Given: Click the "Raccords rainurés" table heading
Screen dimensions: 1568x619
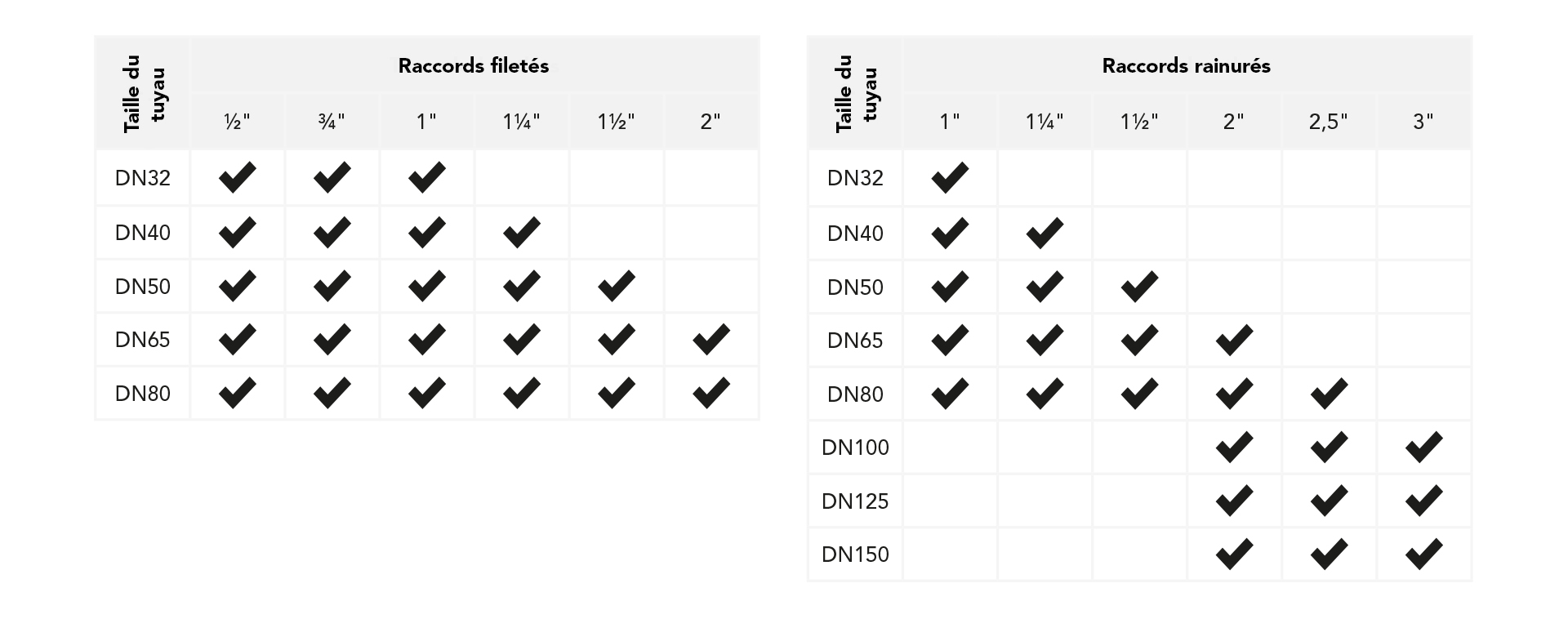Looking at the screenshot, I should [1186, 66].
